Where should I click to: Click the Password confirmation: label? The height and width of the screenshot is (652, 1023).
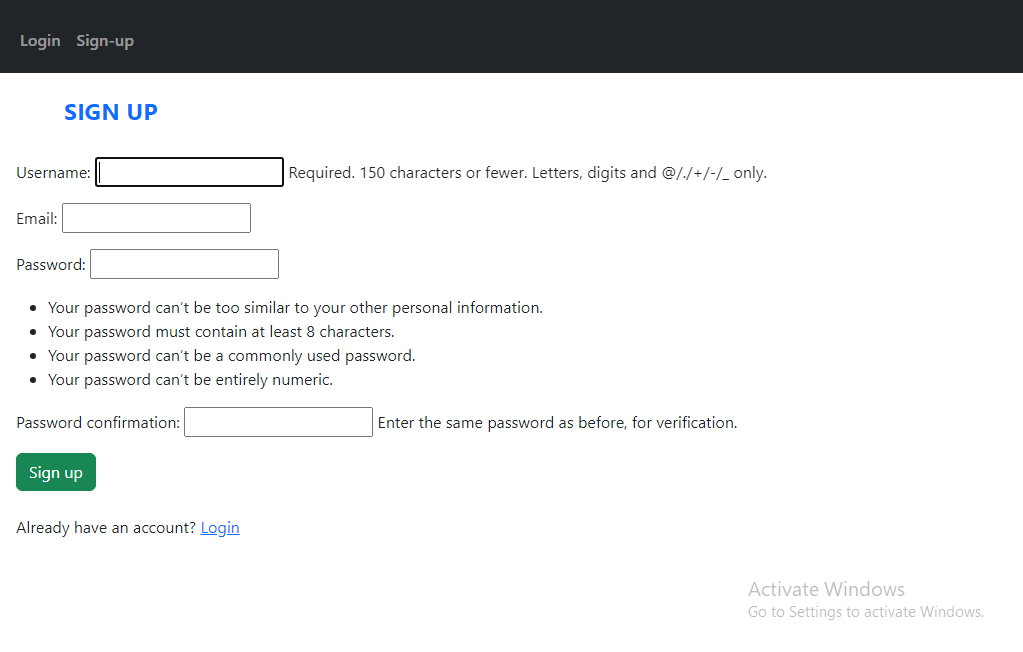click(x=98, y=422)
